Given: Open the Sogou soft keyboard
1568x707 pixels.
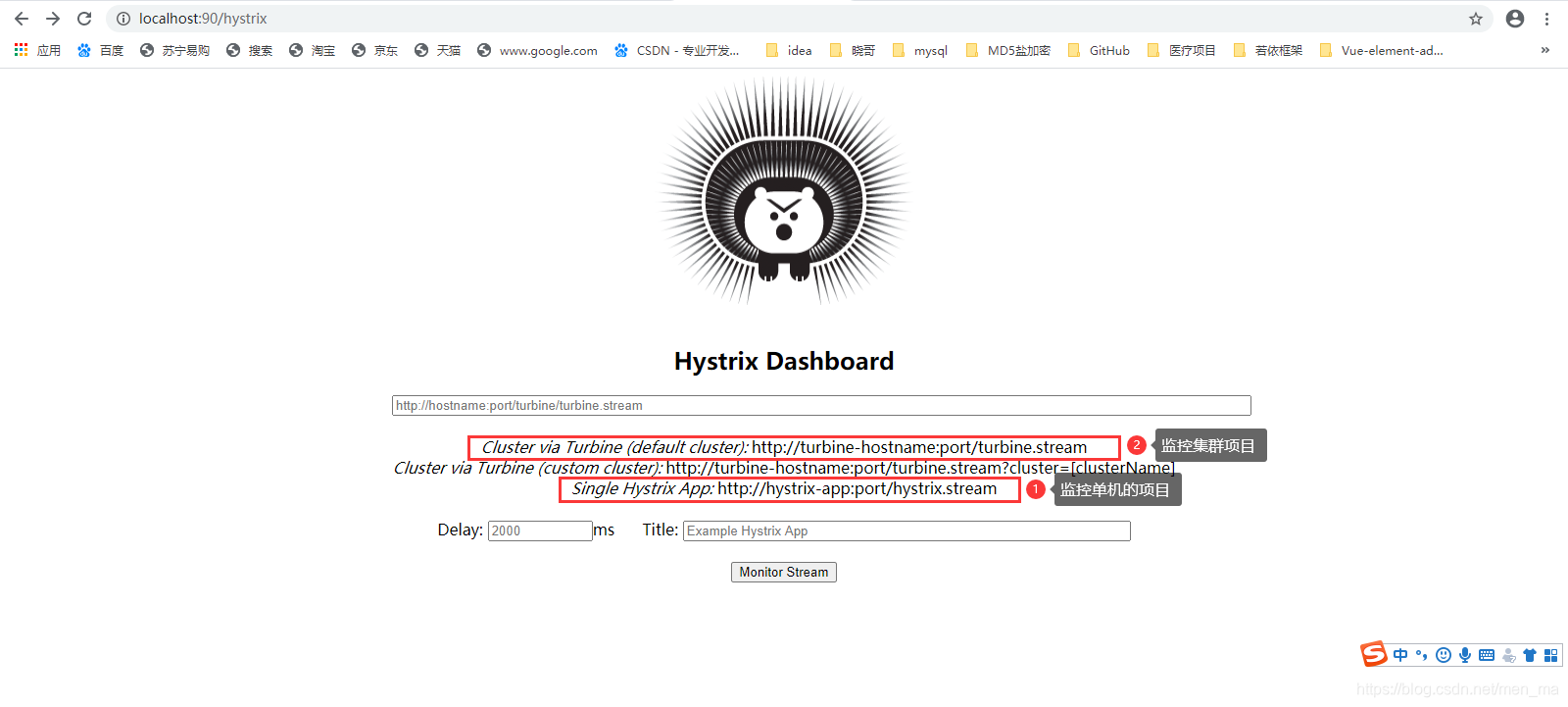Looking at the screenshot, I should click(x=1487, y=655).
